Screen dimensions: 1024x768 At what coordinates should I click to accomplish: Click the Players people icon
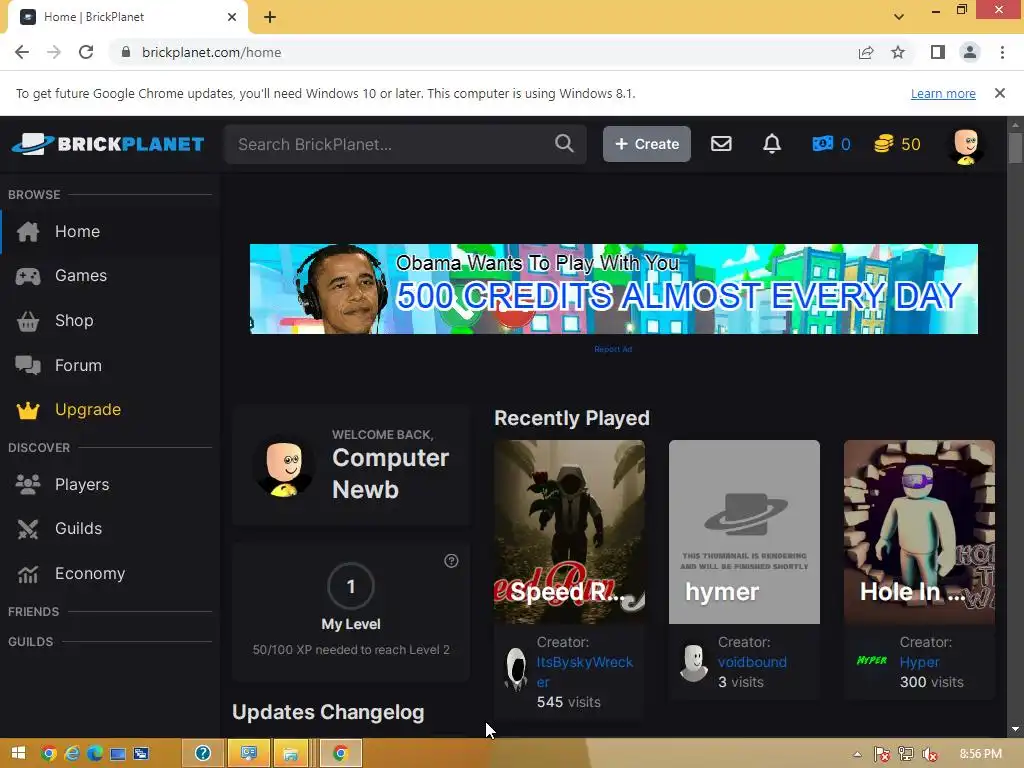pos(28,485)
